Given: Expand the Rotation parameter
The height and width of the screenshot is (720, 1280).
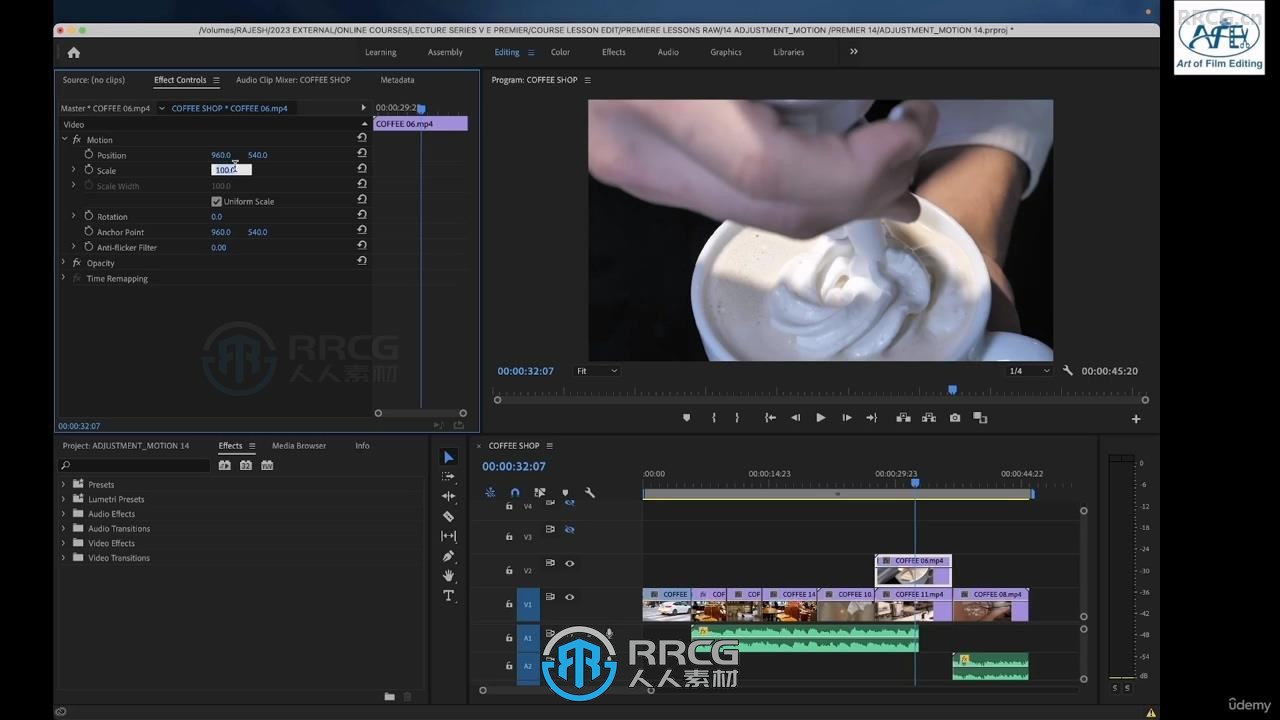Looking at the screenshot, I should [x=73, y=216].
